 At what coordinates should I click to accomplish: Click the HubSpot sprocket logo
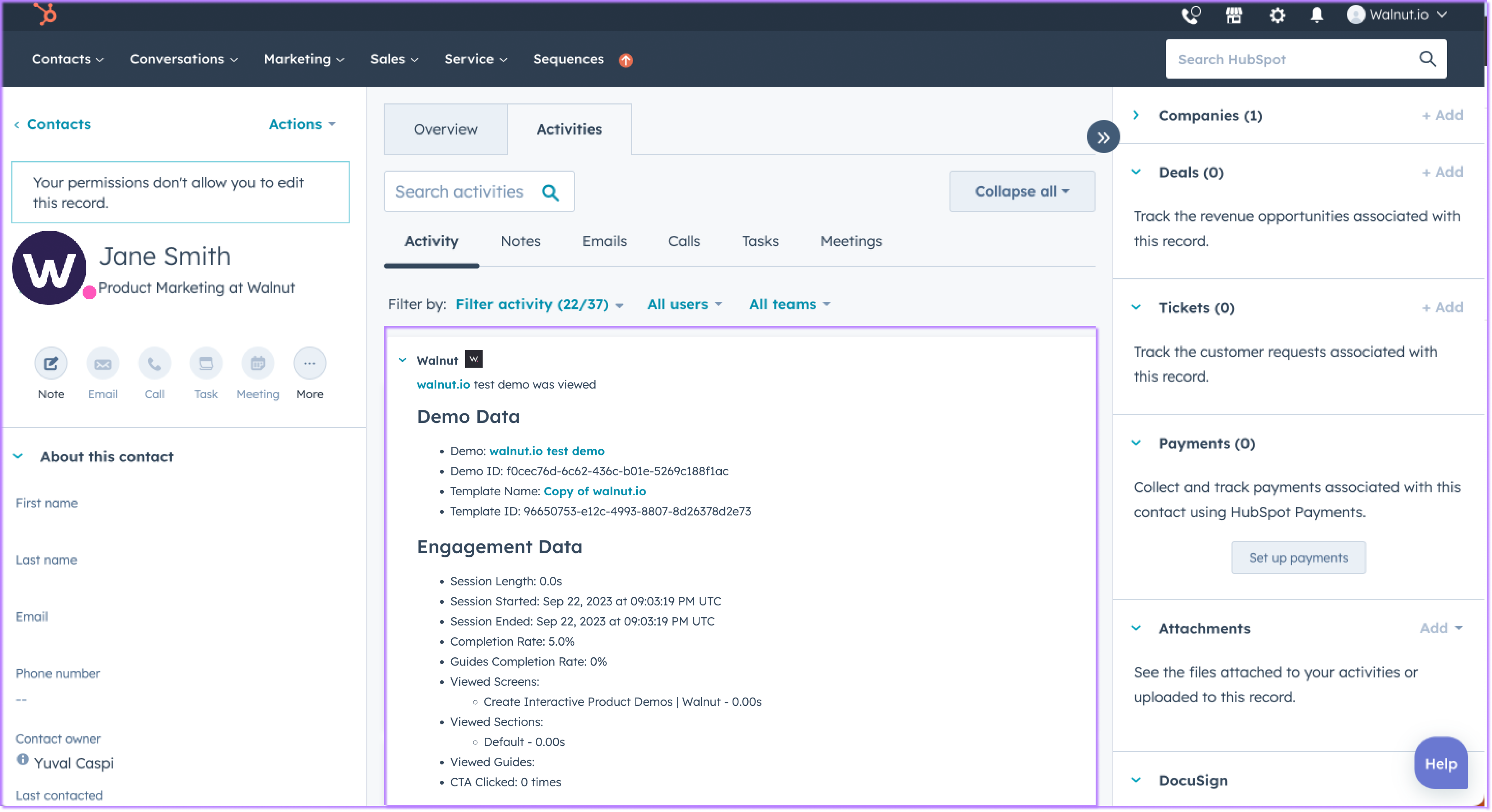point(45,14)
